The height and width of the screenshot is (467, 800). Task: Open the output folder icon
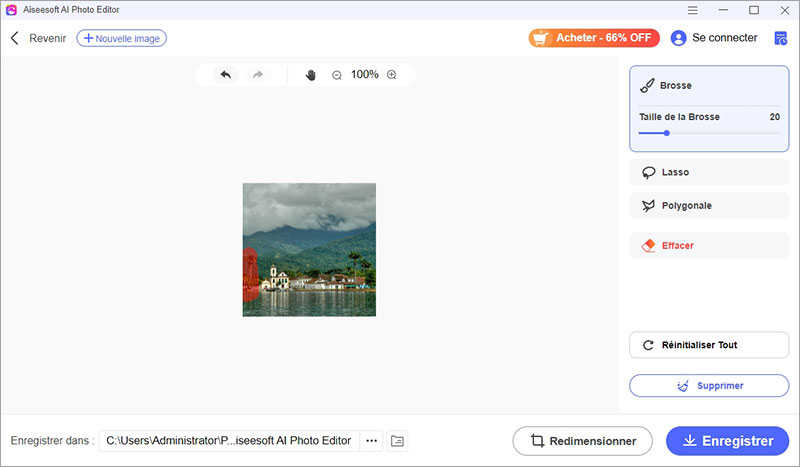pos(397,441)
